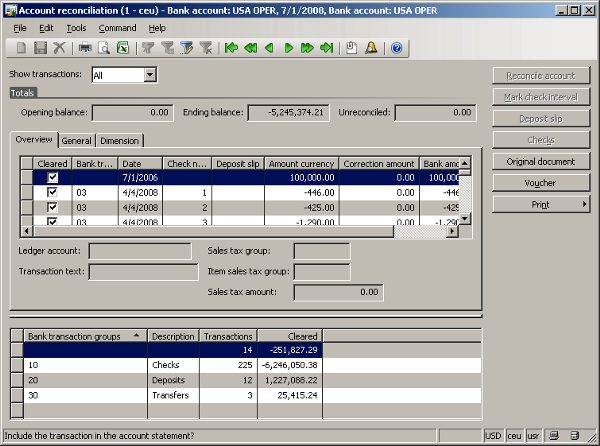600x446 pixels.
Task: Click the Ending balance field
Action: pos(289,113)
